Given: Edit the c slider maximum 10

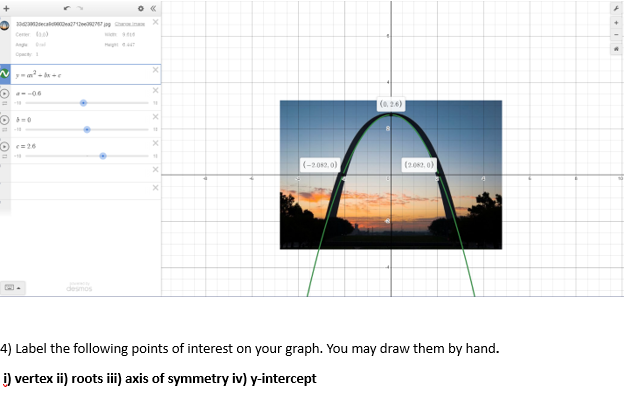Looking at the screenshot, I should (155, 156).
